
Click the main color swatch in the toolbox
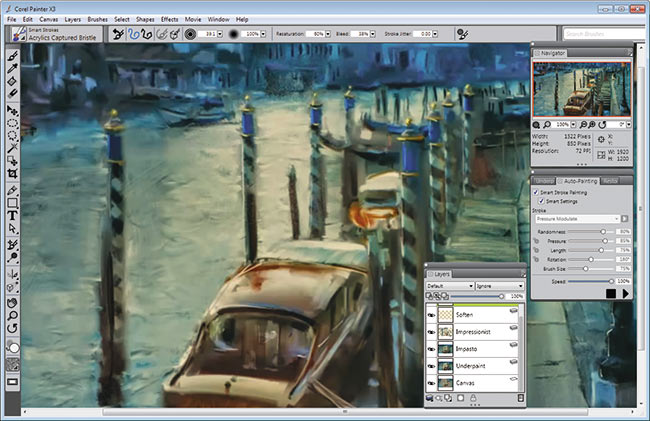pyautogui.click(x=14, y=348)
